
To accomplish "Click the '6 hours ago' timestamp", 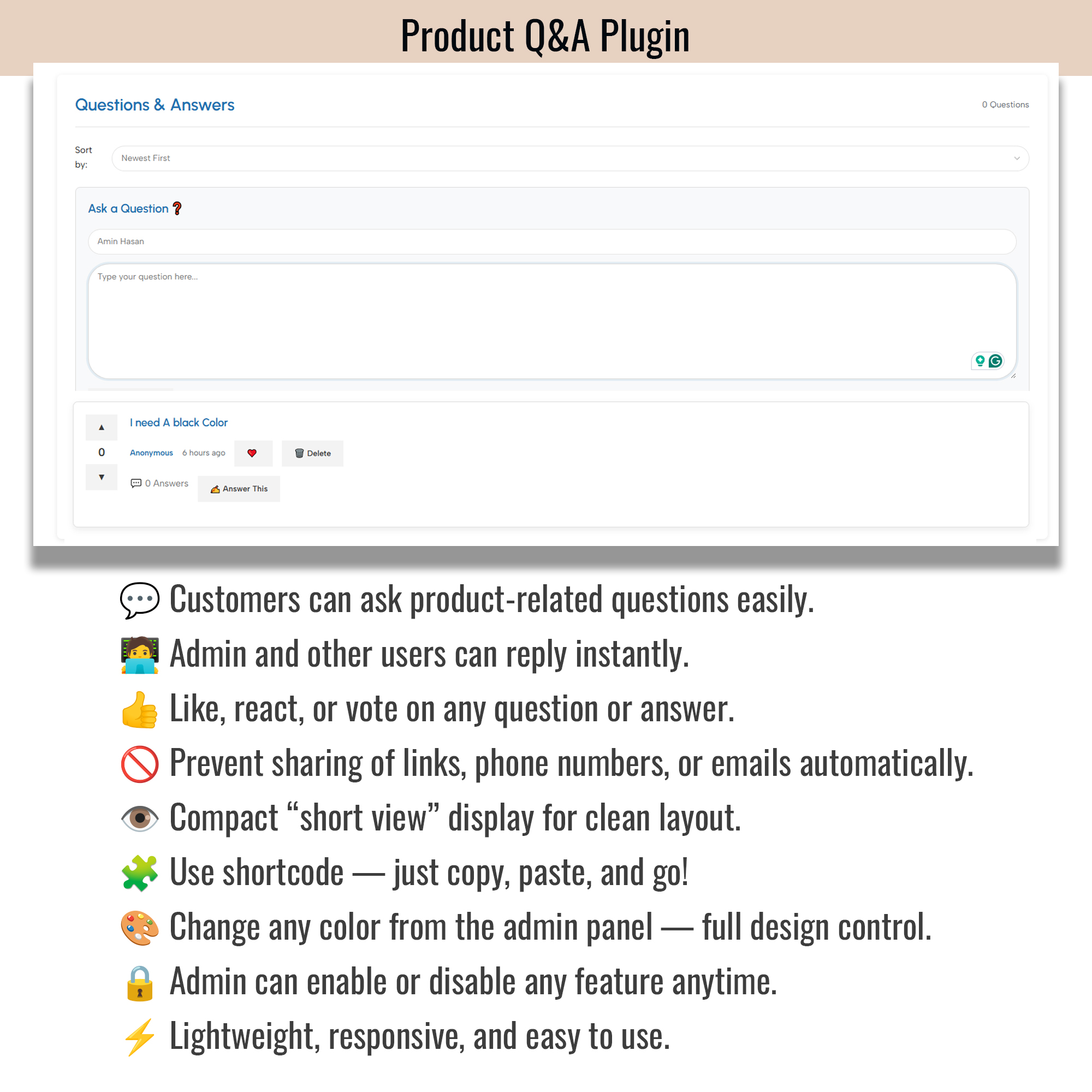I will [204, 453].
